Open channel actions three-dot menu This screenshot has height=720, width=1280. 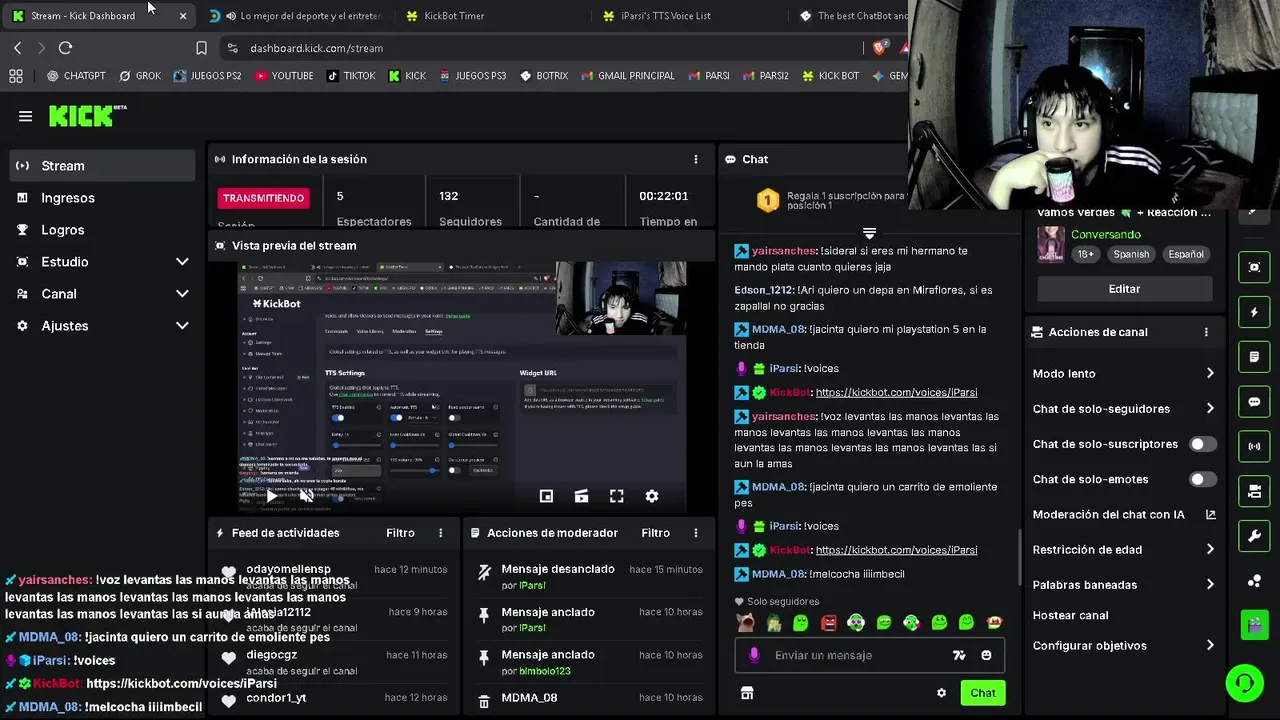point(1206,332)
